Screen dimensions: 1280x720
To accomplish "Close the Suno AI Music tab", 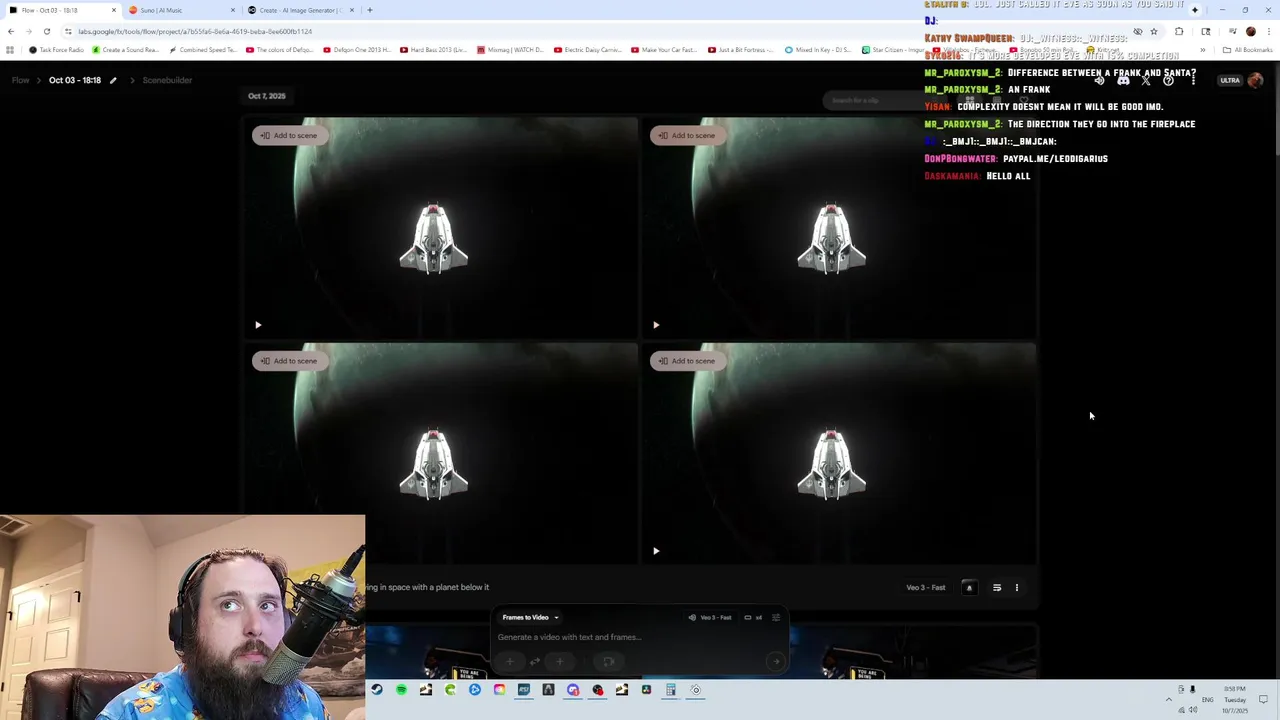I will [233, 10].
